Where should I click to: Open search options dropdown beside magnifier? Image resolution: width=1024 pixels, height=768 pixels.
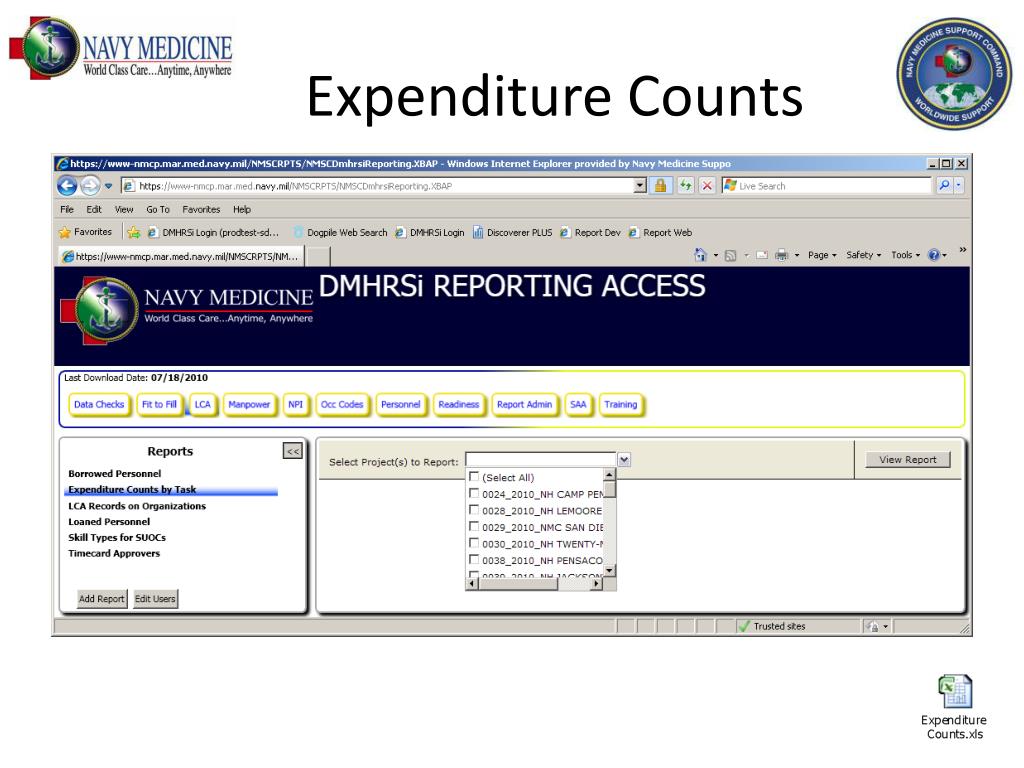coord(958,185)
